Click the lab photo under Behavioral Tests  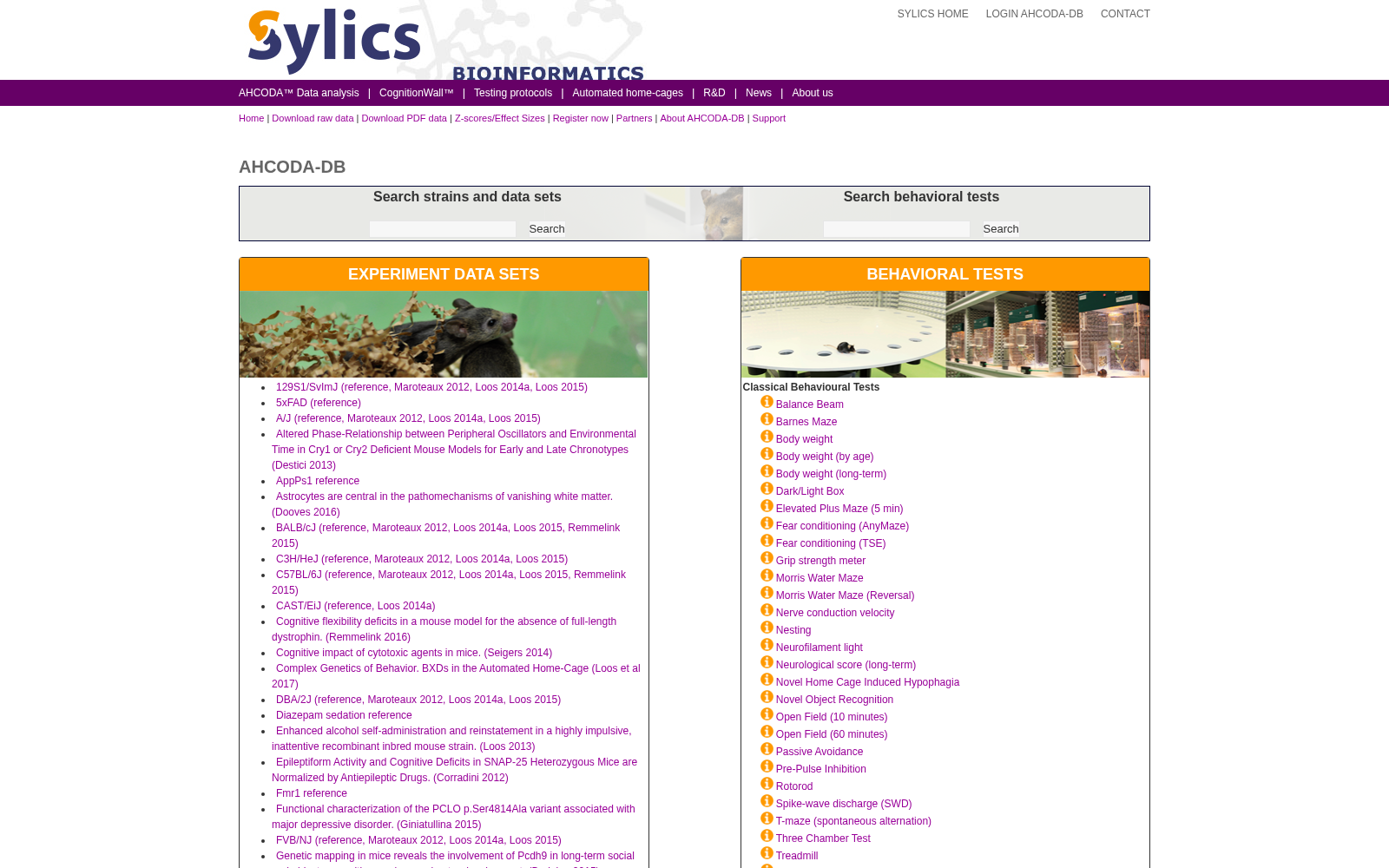coord(945,334)
